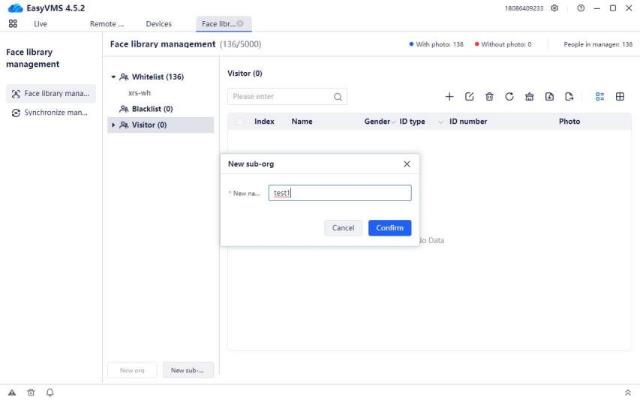Viewport: 640px width, 400px height.
Task: Click the search magnifier icon
Action: (x=338, y=97)
